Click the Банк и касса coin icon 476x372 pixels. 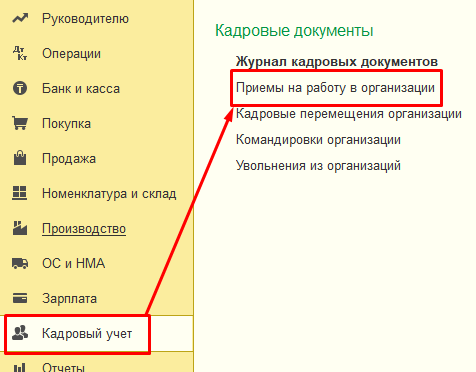(x=20, y=88)
